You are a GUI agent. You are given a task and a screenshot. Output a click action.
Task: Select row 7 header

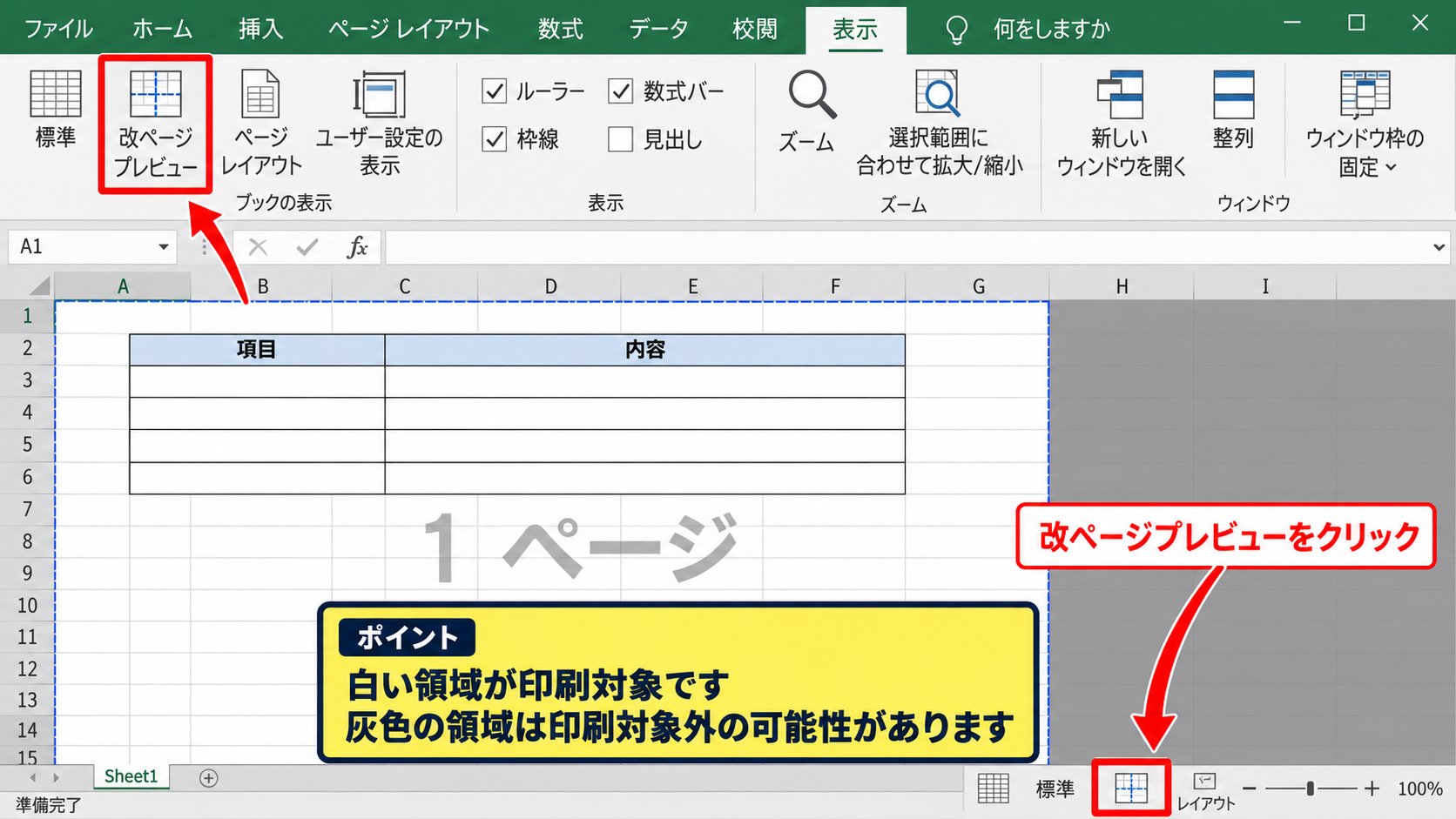pos(27,509)
